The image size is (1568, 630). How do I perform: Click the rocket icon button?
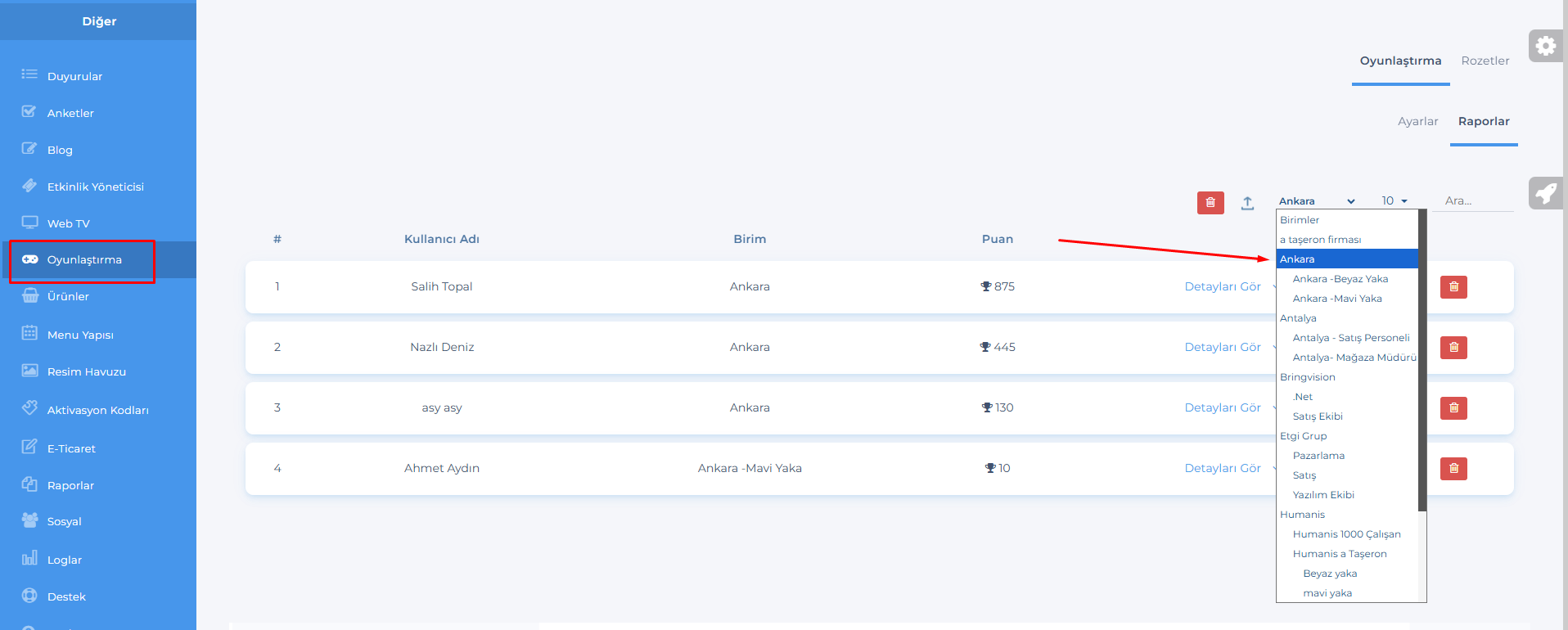pos(1545,194)
